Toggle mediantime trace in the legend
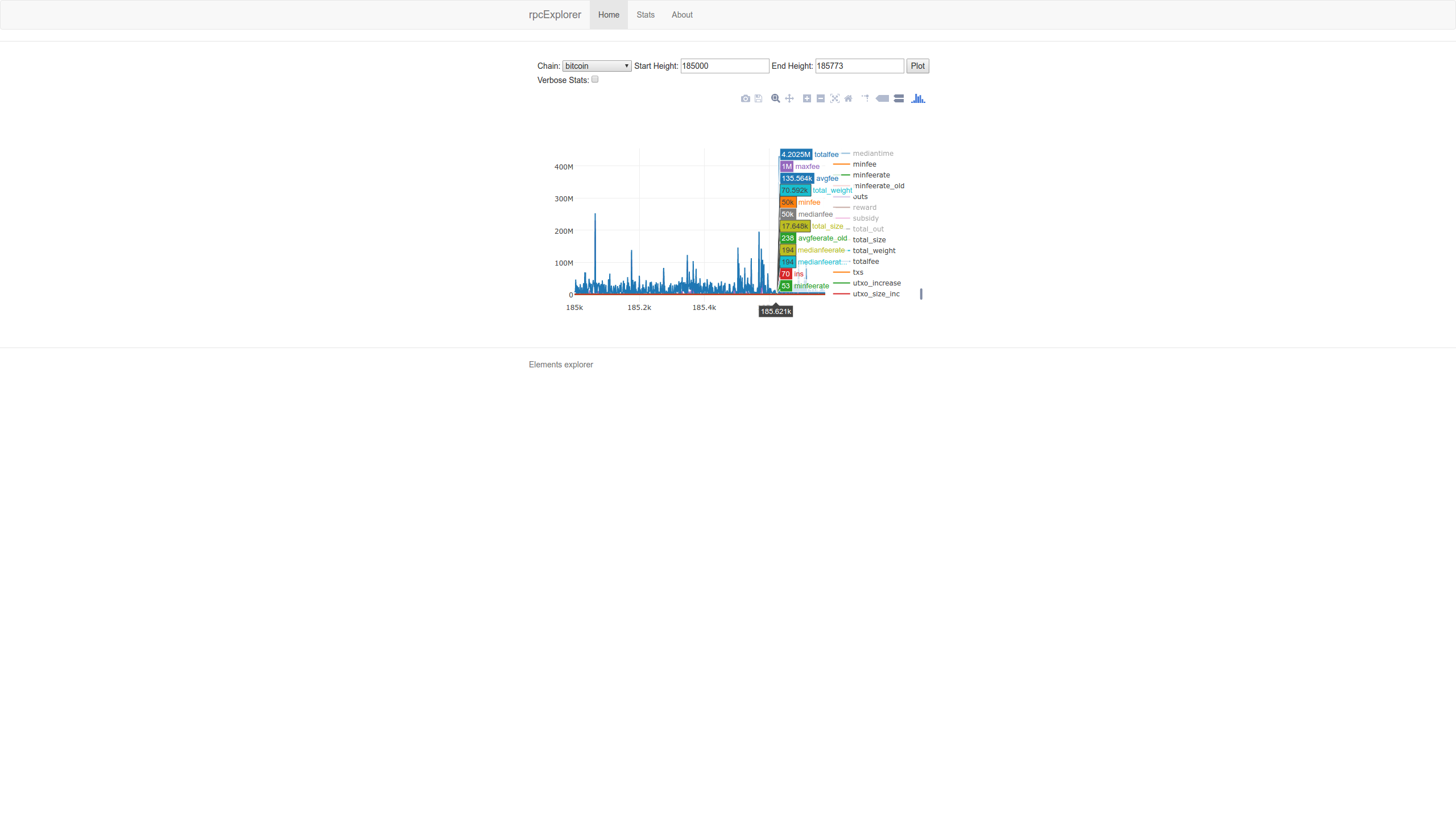Image resolution: width=1456 pixels, height=819 pixels. [x=872, y=154]
